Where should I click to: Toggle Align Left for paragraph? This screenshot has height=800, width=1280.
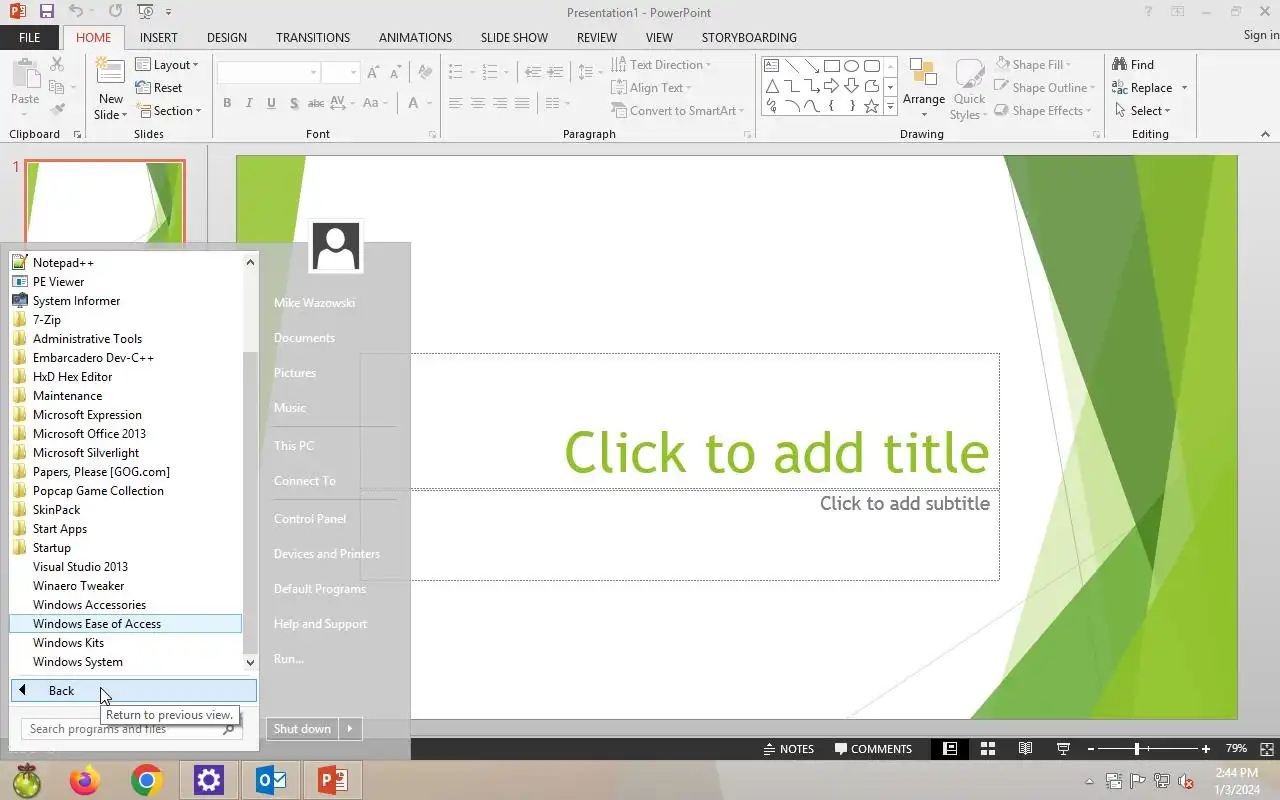click(456, 103)
